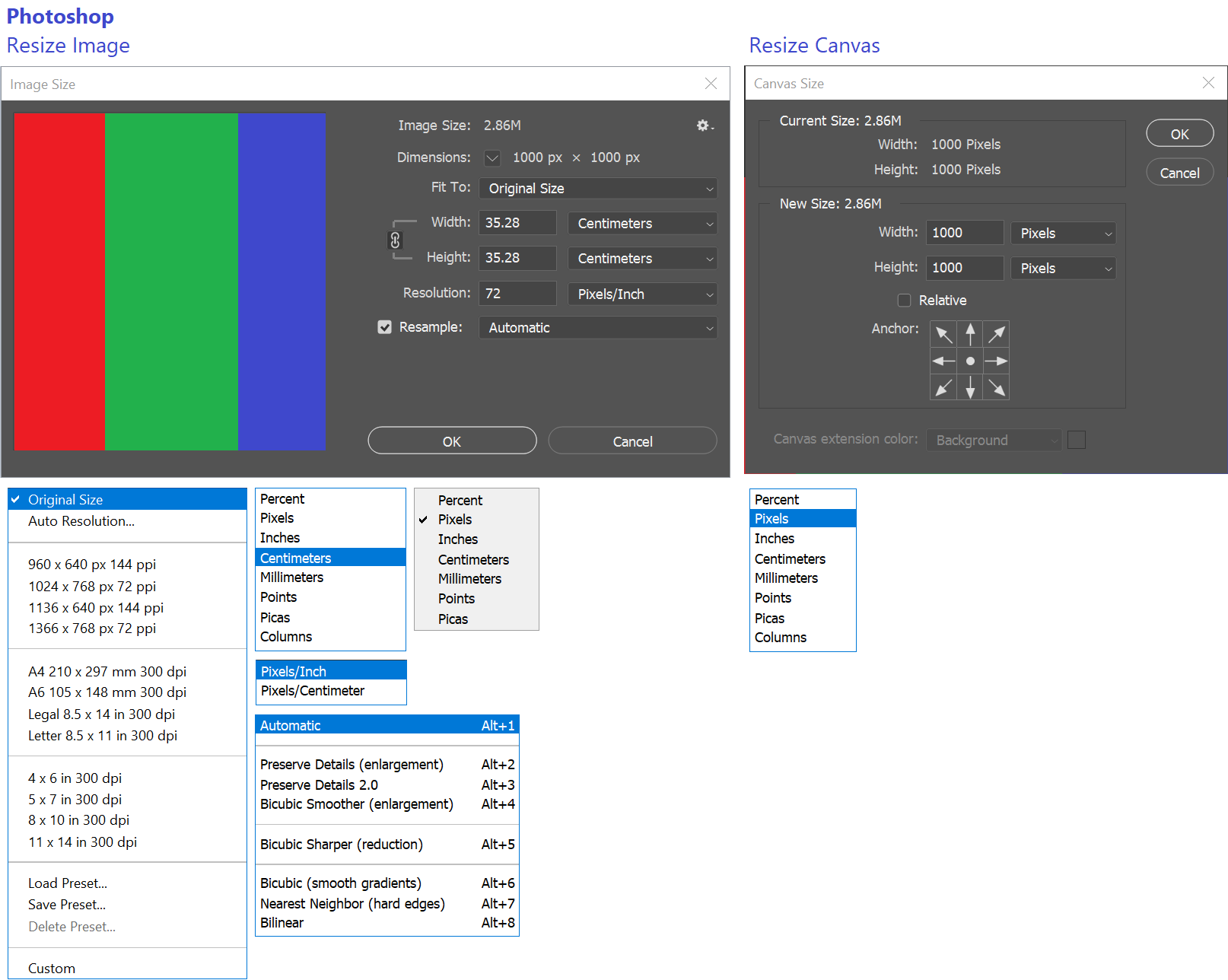Open the Resolution Pixels/Inch unit dropdown
Image resolution: width=1228 pixels, height=980 pixels.
point(642,294)
